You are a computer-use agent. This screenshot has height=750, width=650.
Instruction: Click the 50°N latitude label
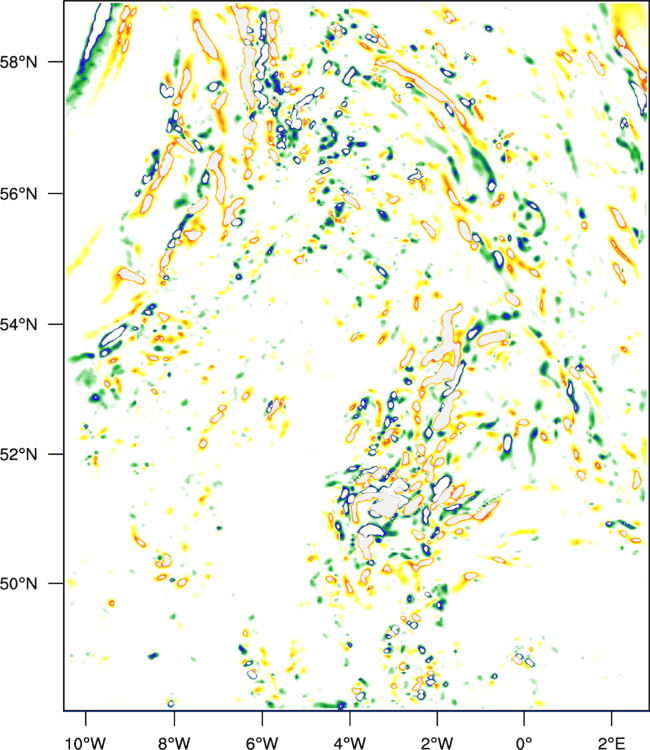(x=19, y=584)
